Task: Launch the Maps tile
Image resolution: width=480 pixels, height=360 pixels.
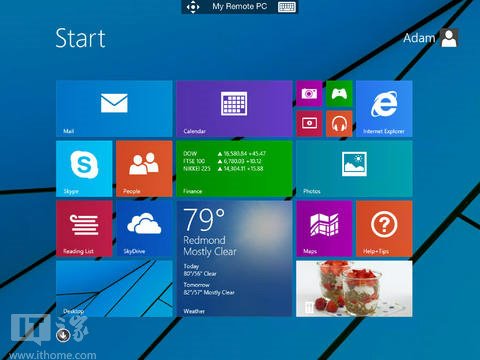Action: coord(324,228)
